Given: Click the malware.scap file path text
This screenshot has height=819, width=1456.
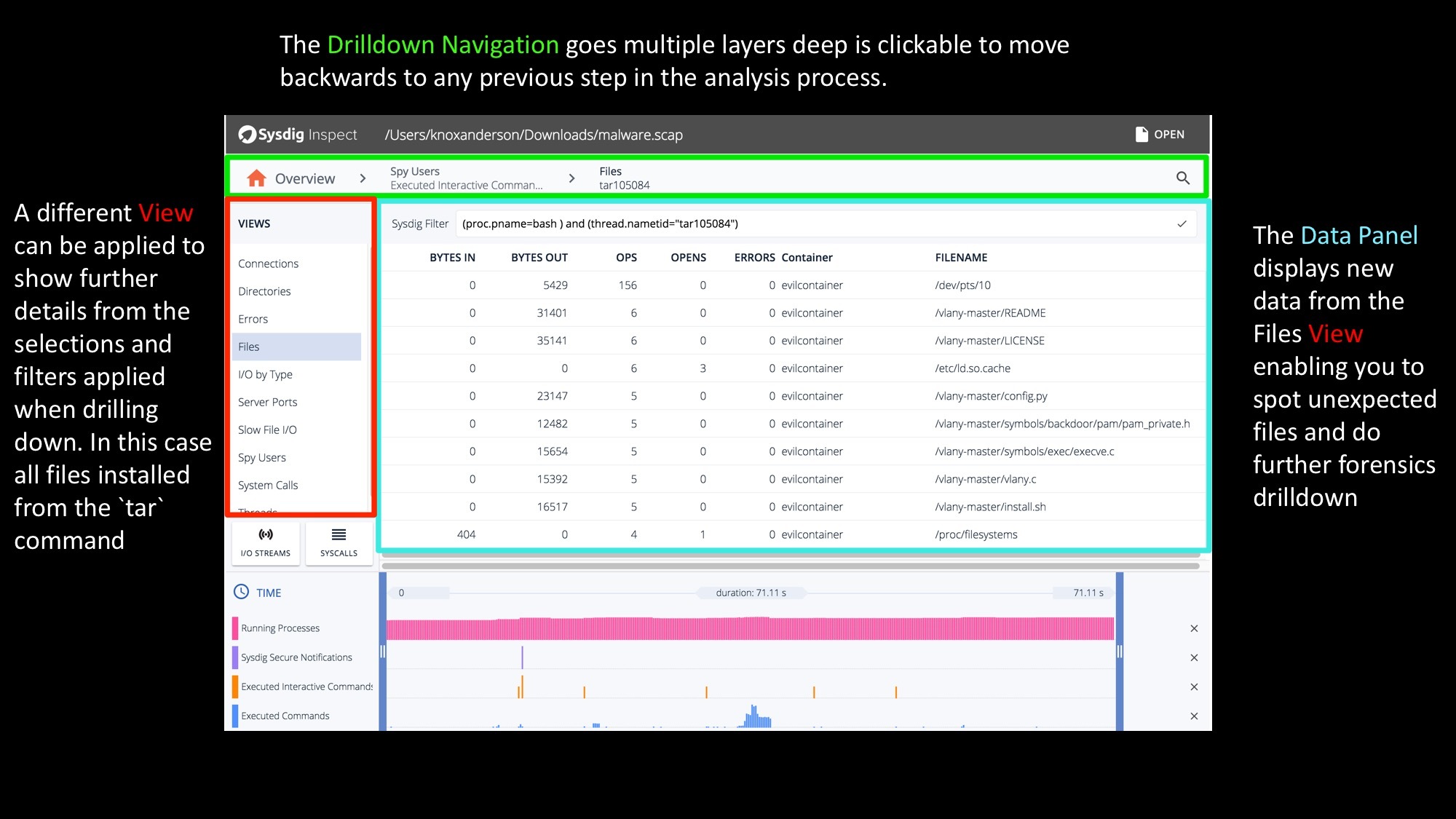Looking at the screenshot, I should (534, 135).
